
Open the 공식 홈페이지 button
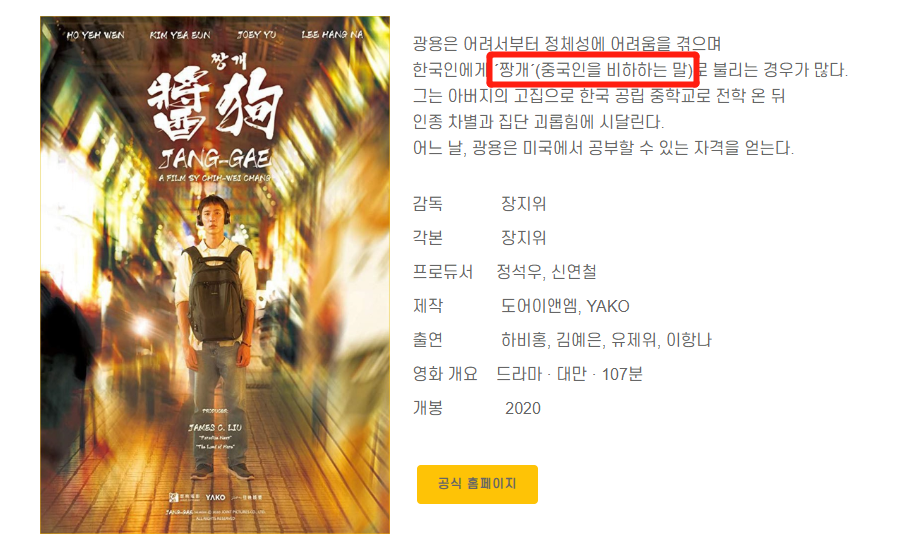tap(477, 484)
